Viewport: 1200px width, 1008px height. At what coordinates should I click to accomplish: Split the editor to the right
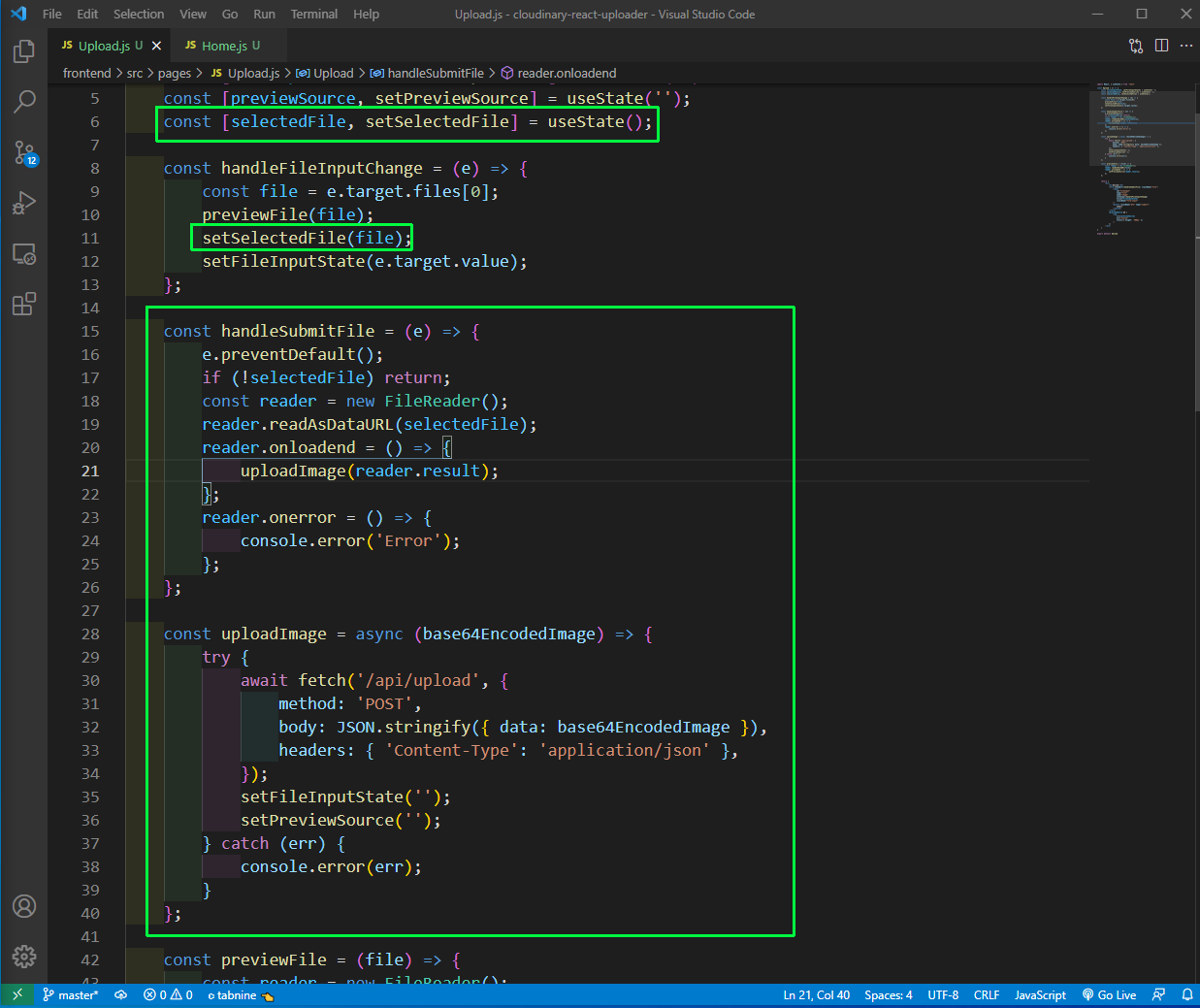pos(1161,46)
